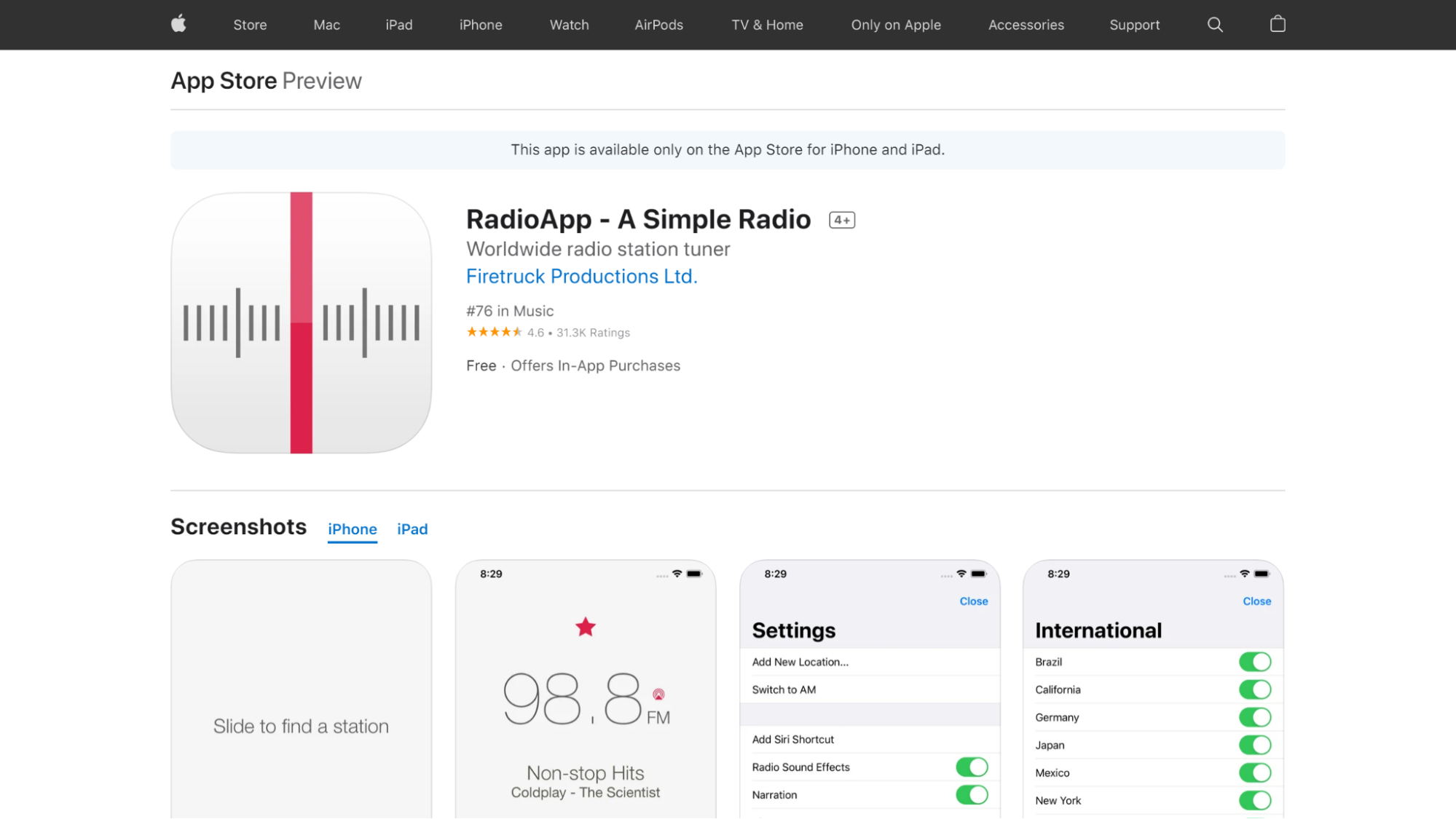The image size is (1456, 819).
Task: Click the 4+ age rating badge
Action: [x=841, y=219]
